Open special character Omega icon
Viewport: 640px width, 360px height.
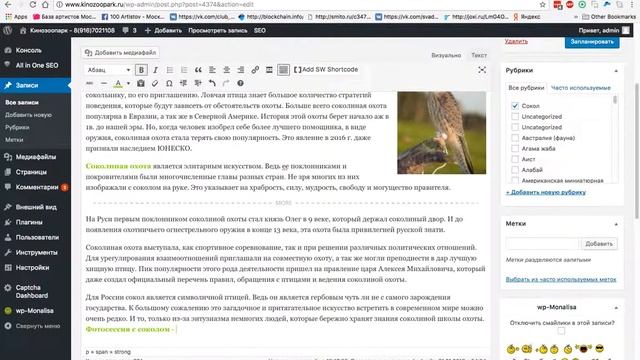click(x=169, y=83)
